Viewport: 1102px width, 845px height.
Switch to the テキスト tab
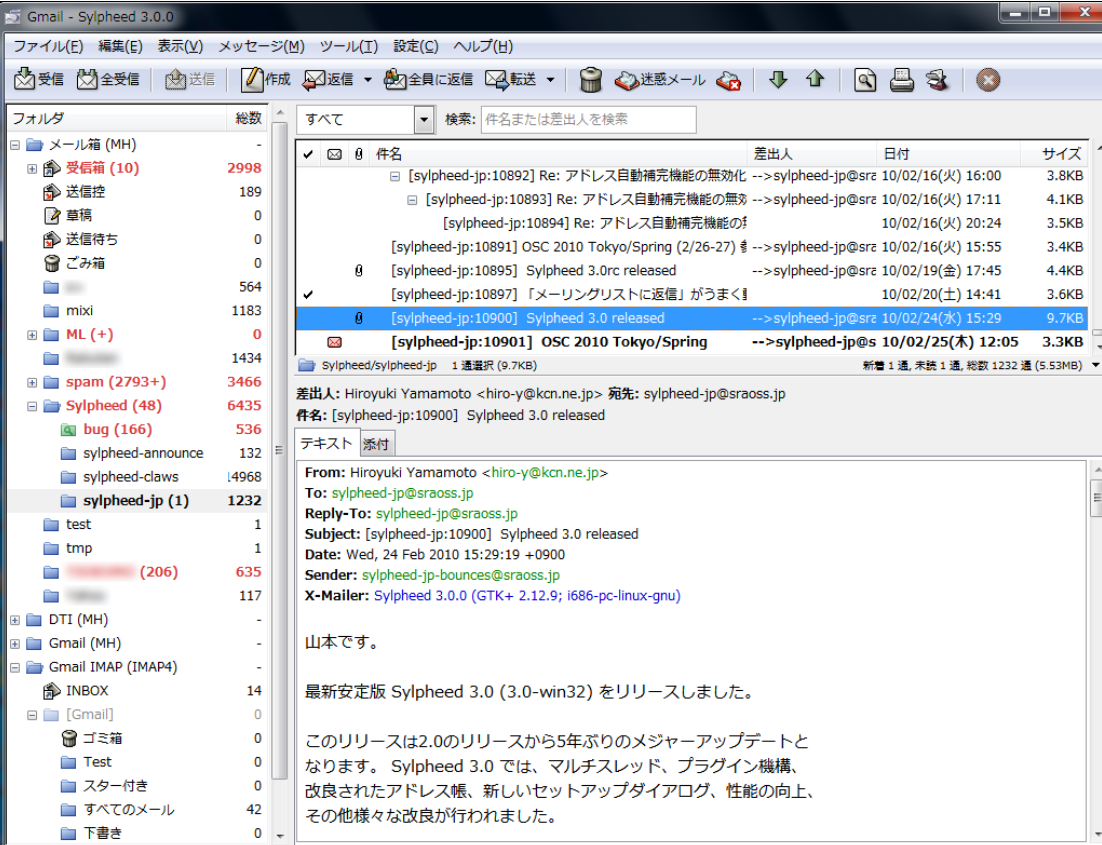coord(326,443)
